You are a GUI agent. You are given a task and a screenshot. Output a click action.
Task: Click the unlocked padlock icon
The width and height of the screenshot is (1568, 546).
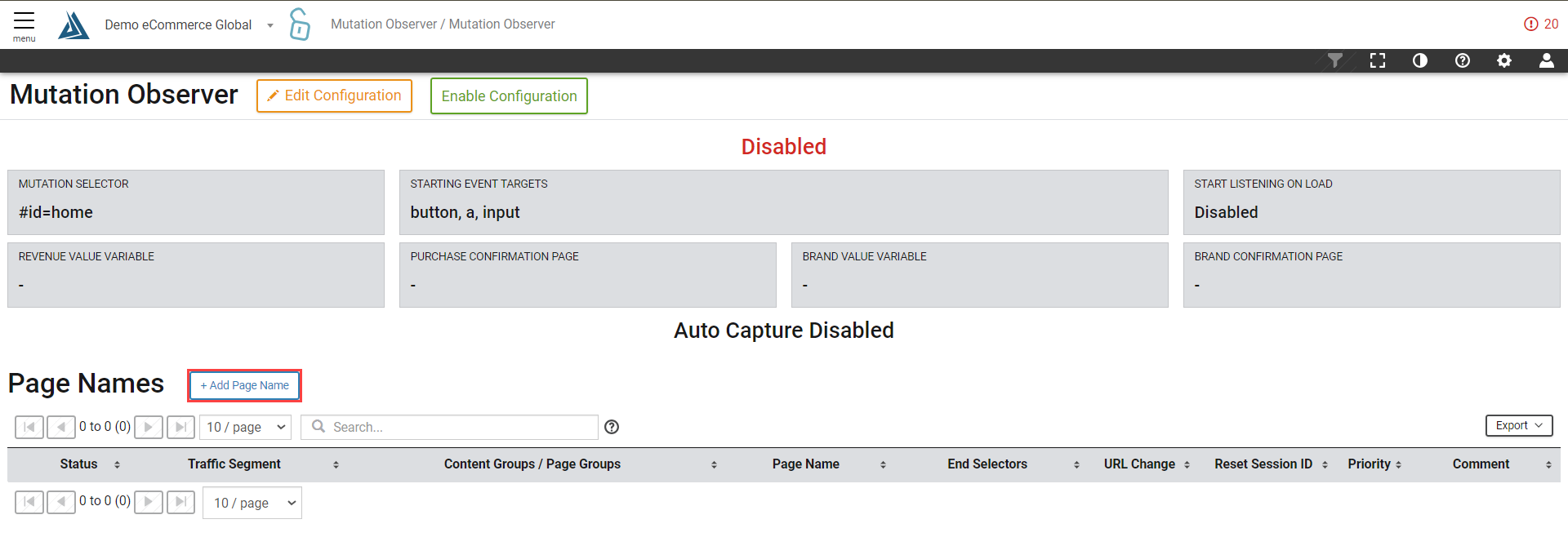pos(300,24)
